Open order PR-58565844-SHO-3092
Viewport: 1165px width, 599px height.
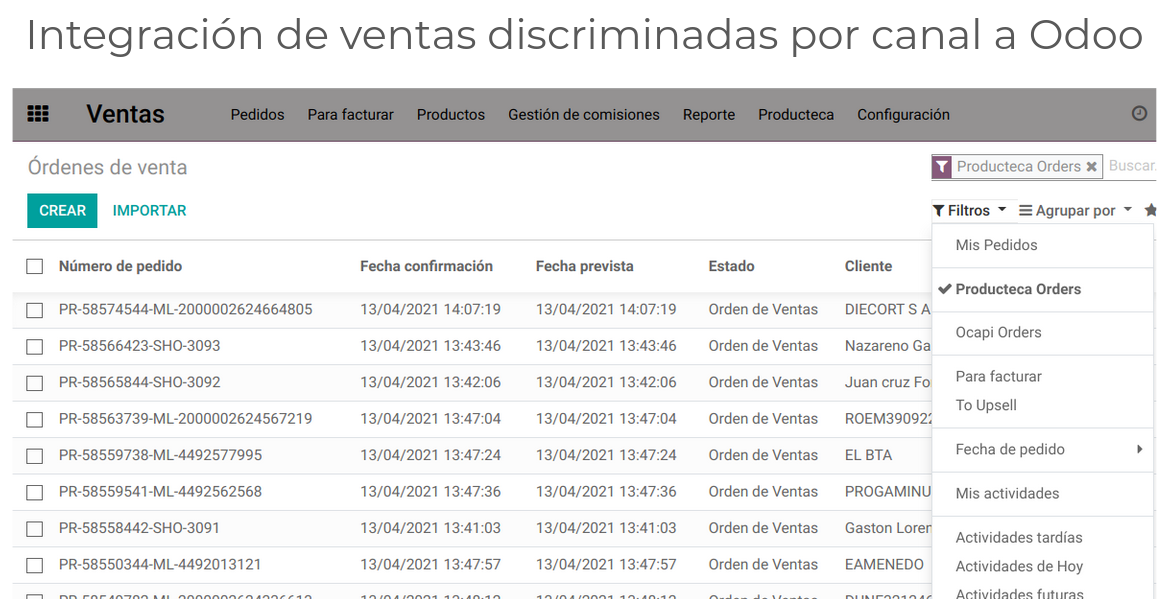[140, 382]
